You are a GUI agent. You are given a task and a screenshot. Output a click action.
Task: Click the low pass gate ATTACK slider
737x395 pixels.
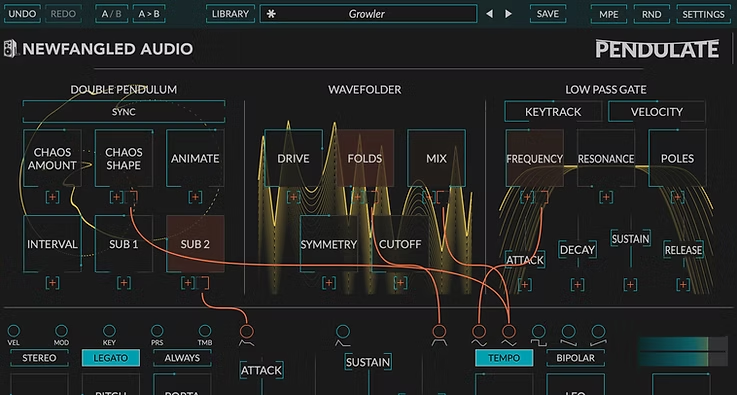pos(525,260)
